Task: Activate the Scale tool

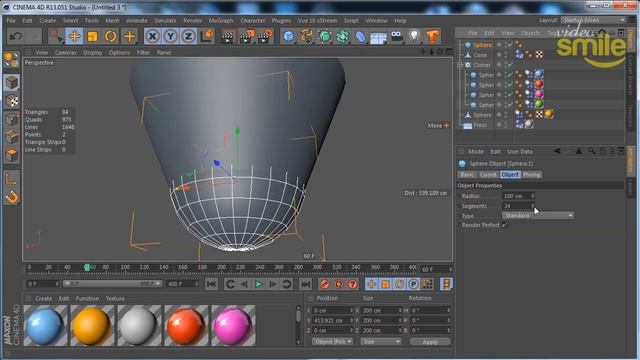Action: (x=92, y=36)
